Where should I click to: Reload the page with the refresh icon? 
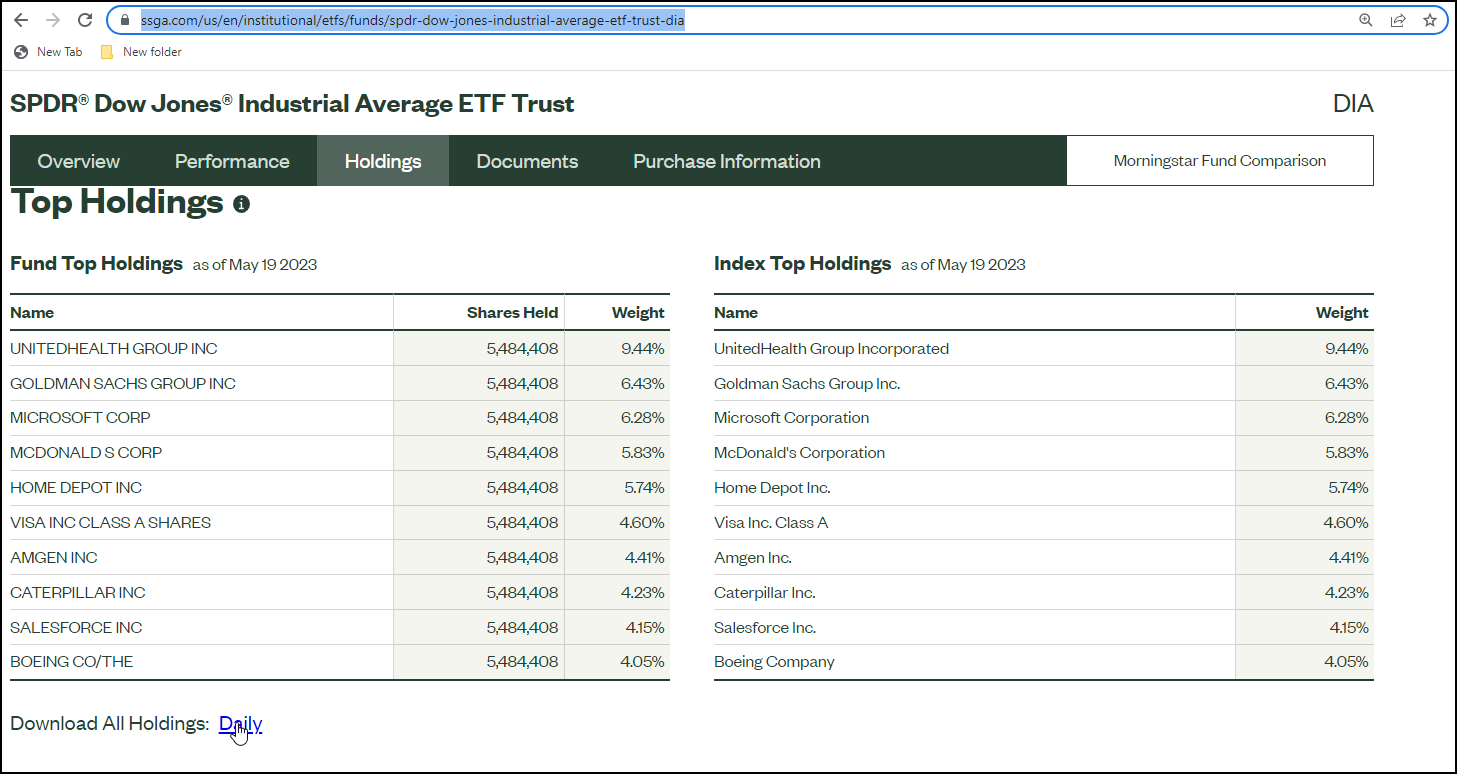[85, 20]
